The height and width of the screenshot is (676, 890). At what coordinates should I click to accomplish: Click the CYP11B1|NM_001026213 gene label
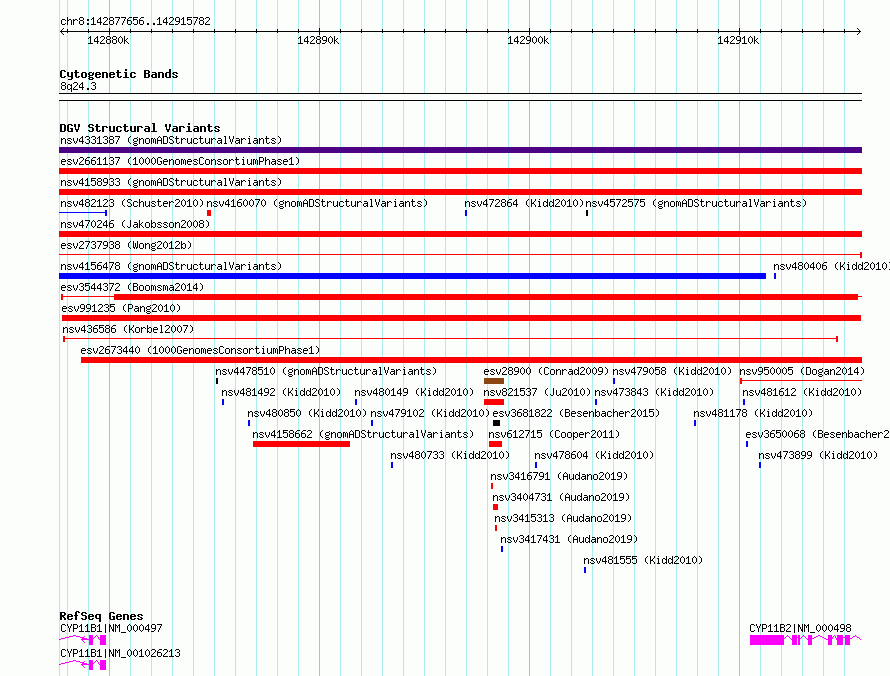tap(120, 653)
